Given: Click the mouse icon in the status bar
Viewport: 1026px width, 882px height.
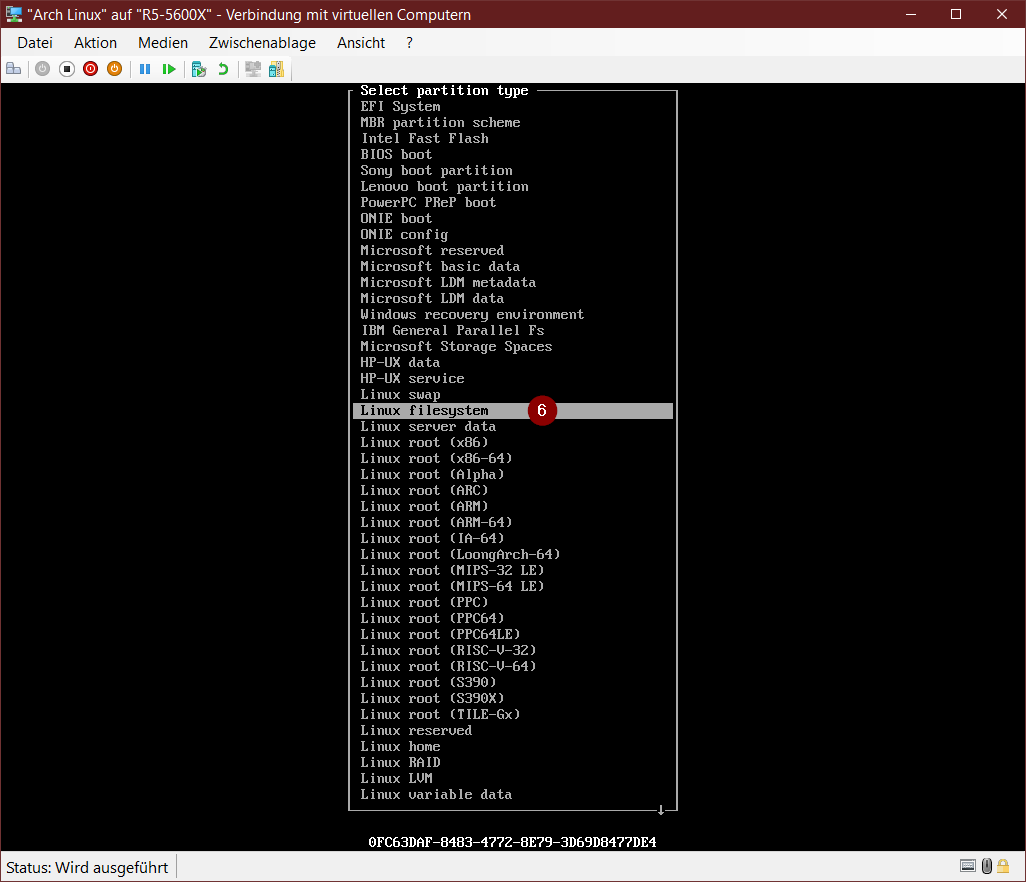Looking at the screenshot, I should (987, 866).
